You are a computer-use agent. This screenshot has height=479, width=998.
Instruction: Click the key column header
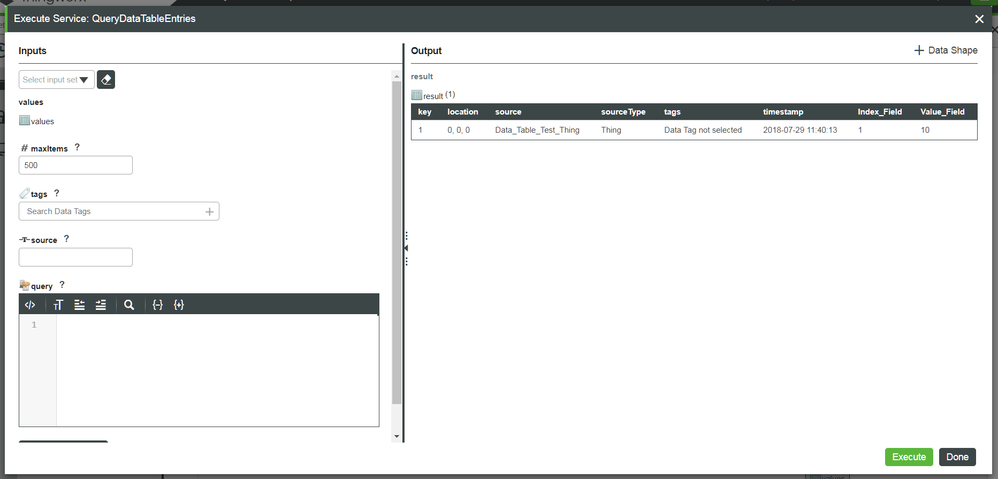(425, 112)
